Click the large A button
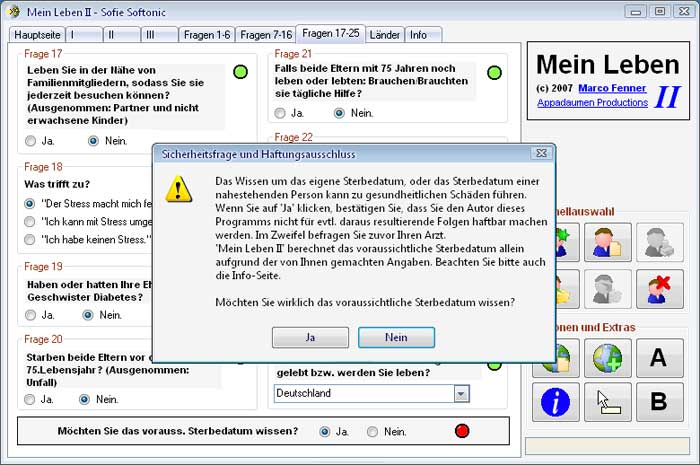The height and width of the screenshot is (465, 700). (660, 358)
